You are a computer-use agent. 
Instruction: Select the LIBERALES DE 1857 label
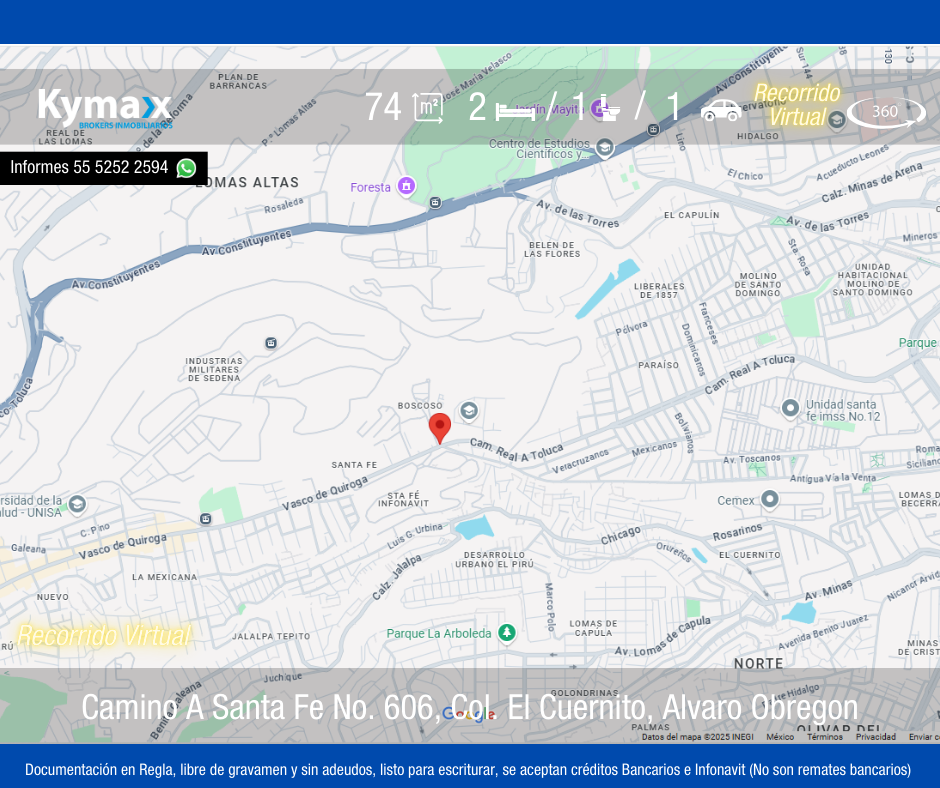pyautogui.click(x=659, y=290)
